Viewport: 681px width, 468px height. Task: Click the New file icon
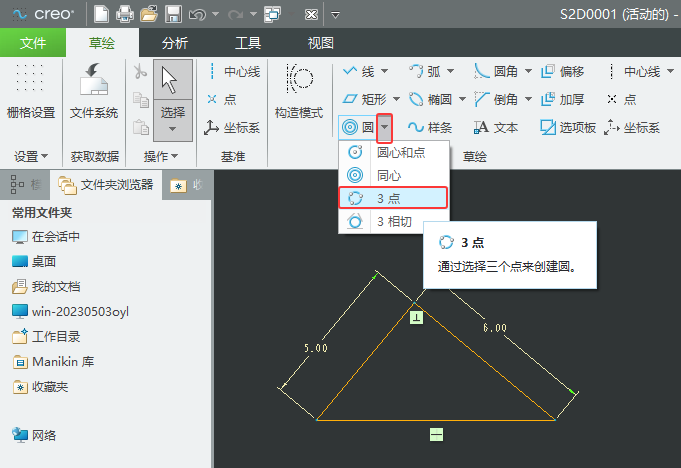click(x=101, y=14)
